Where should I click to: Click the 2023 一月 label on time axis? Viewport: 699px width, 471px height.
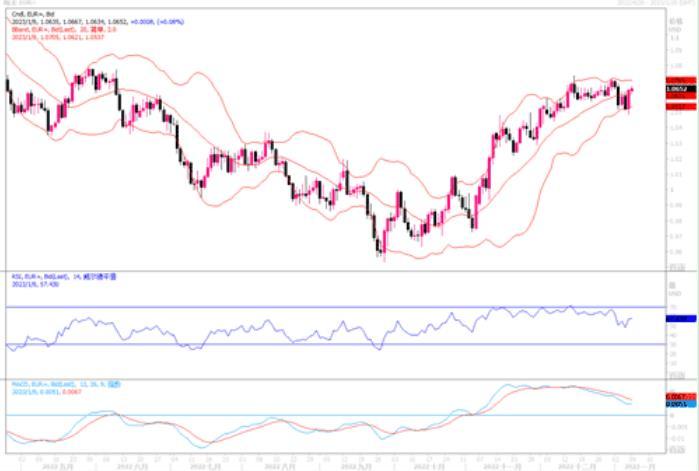click(637, 466)
